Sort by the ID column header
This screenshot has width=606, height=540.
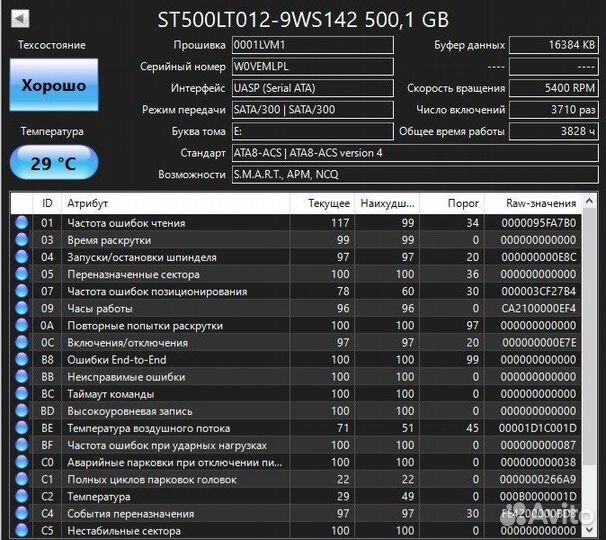(x=47, y=203)
